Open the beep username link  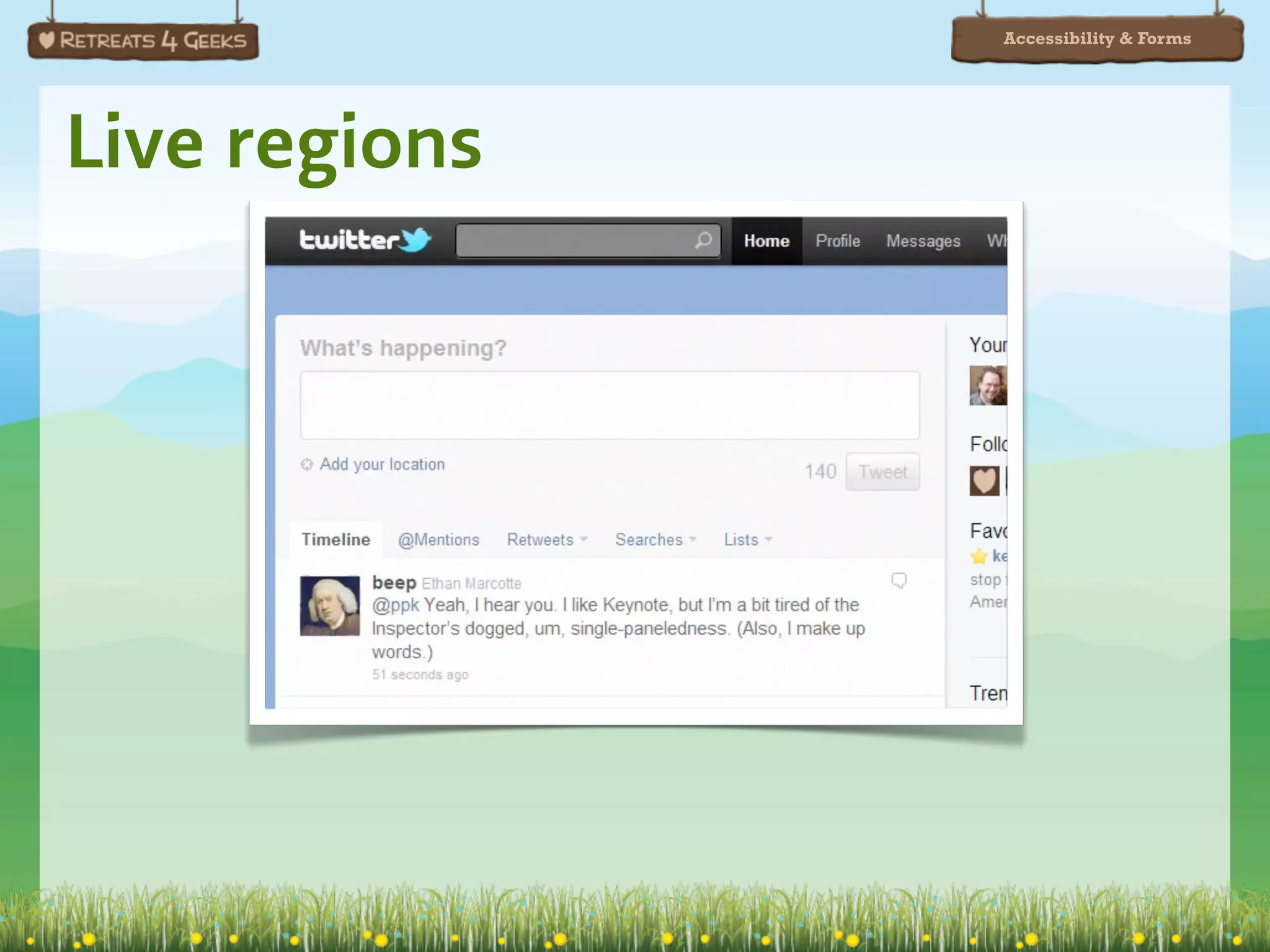click(394, 583)
